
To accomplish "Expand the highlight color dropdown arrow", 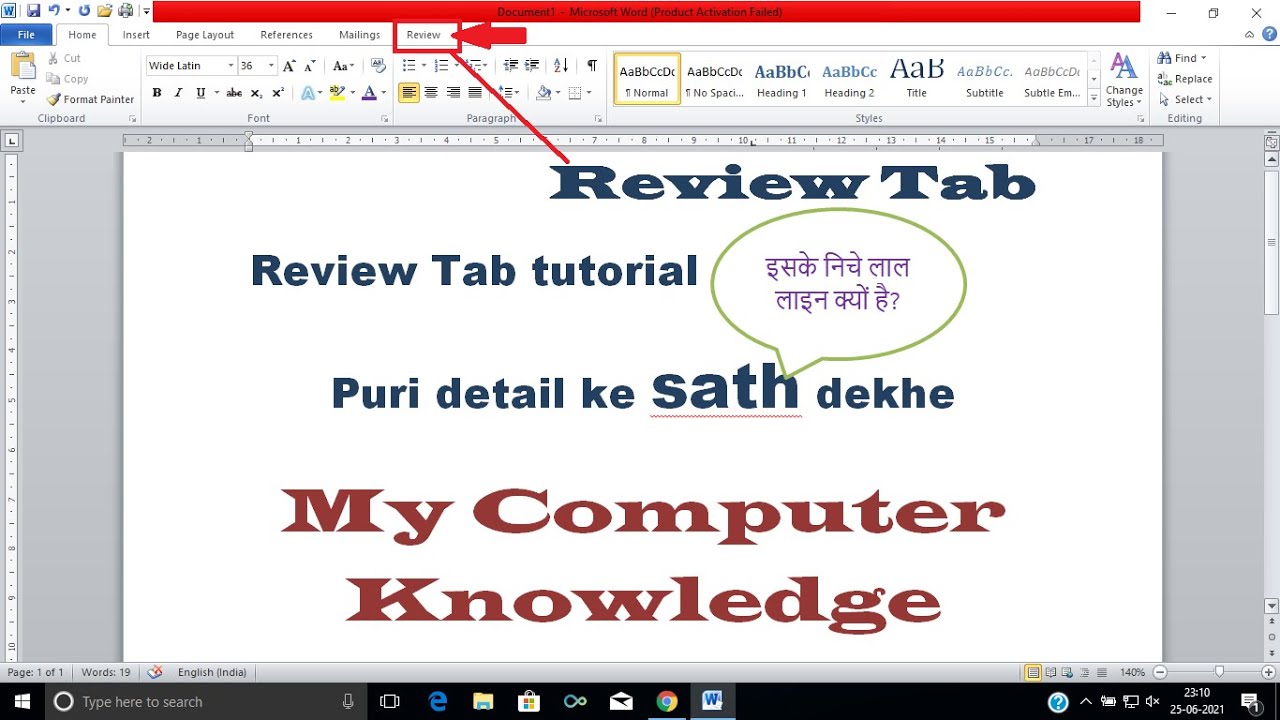I will (x=352, y=93).
